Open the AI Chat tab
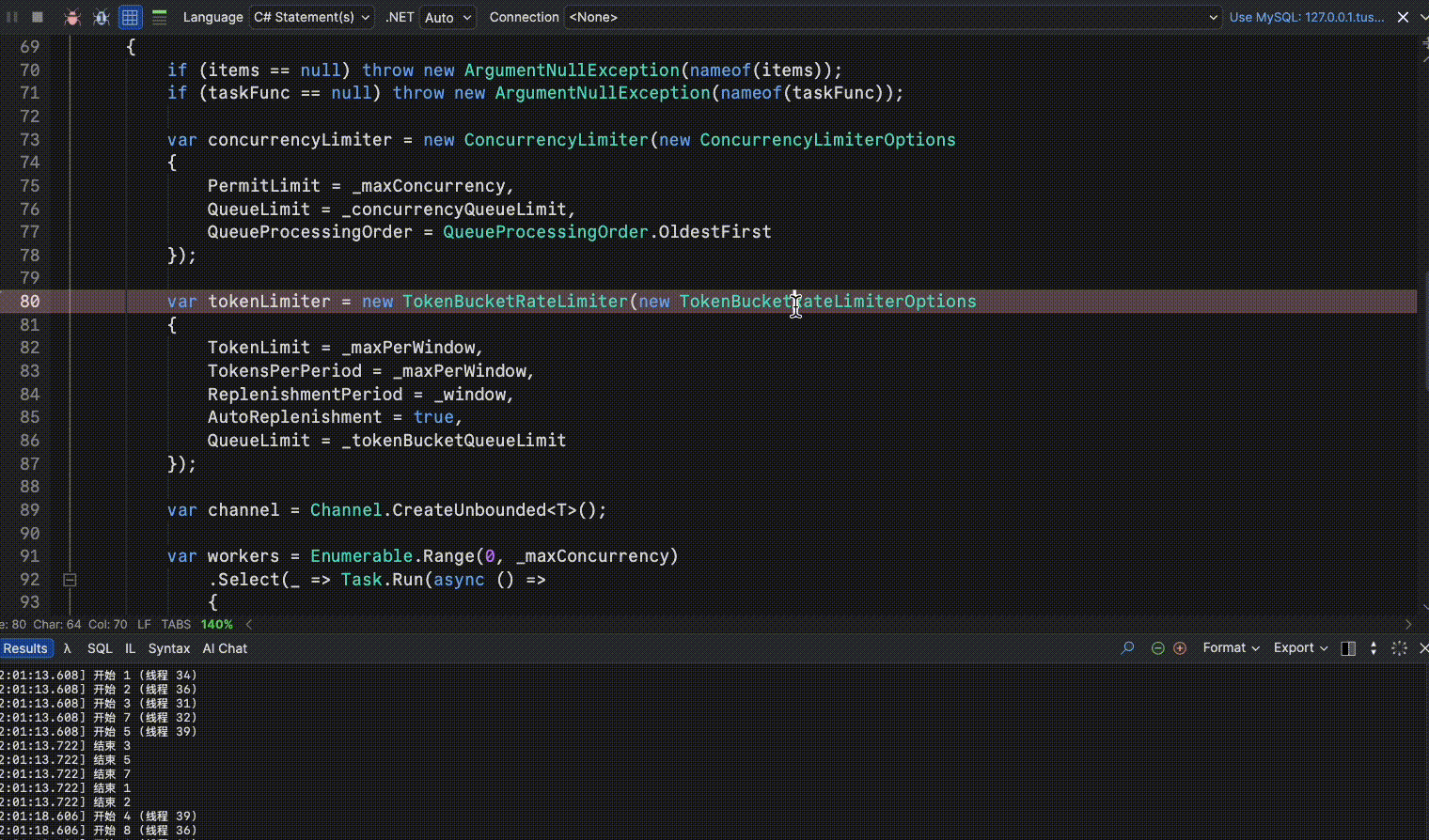 tap(225, 648)
